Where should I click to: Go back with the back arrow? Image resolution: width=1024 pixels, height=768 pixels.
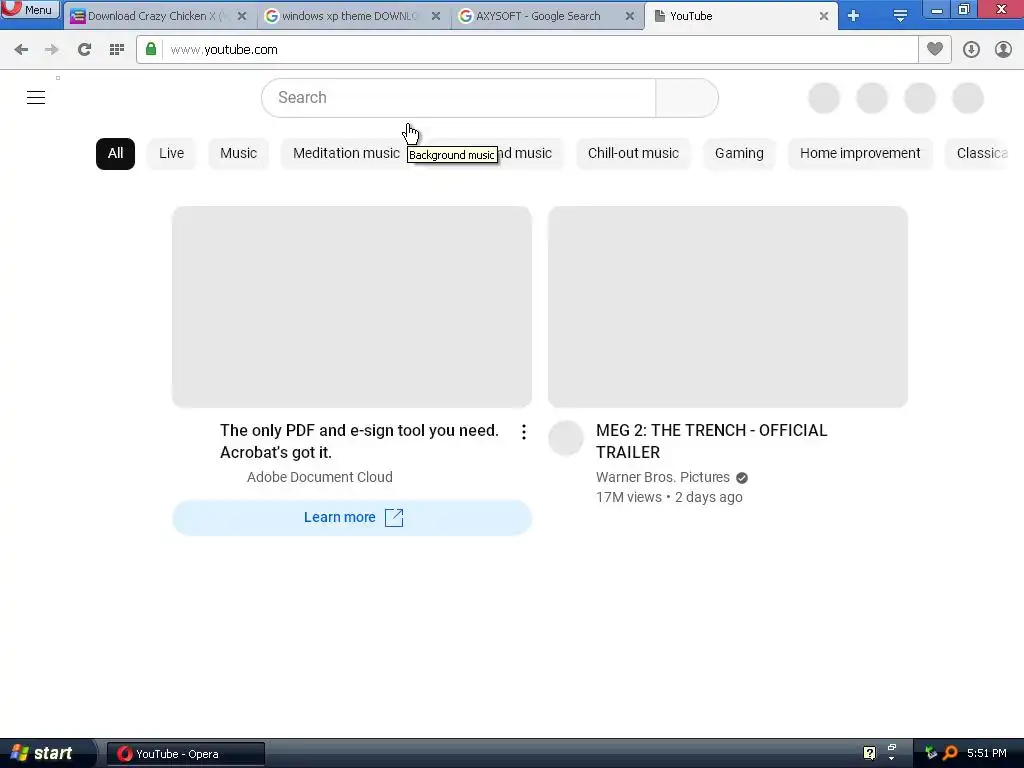[x=21, y=50]
